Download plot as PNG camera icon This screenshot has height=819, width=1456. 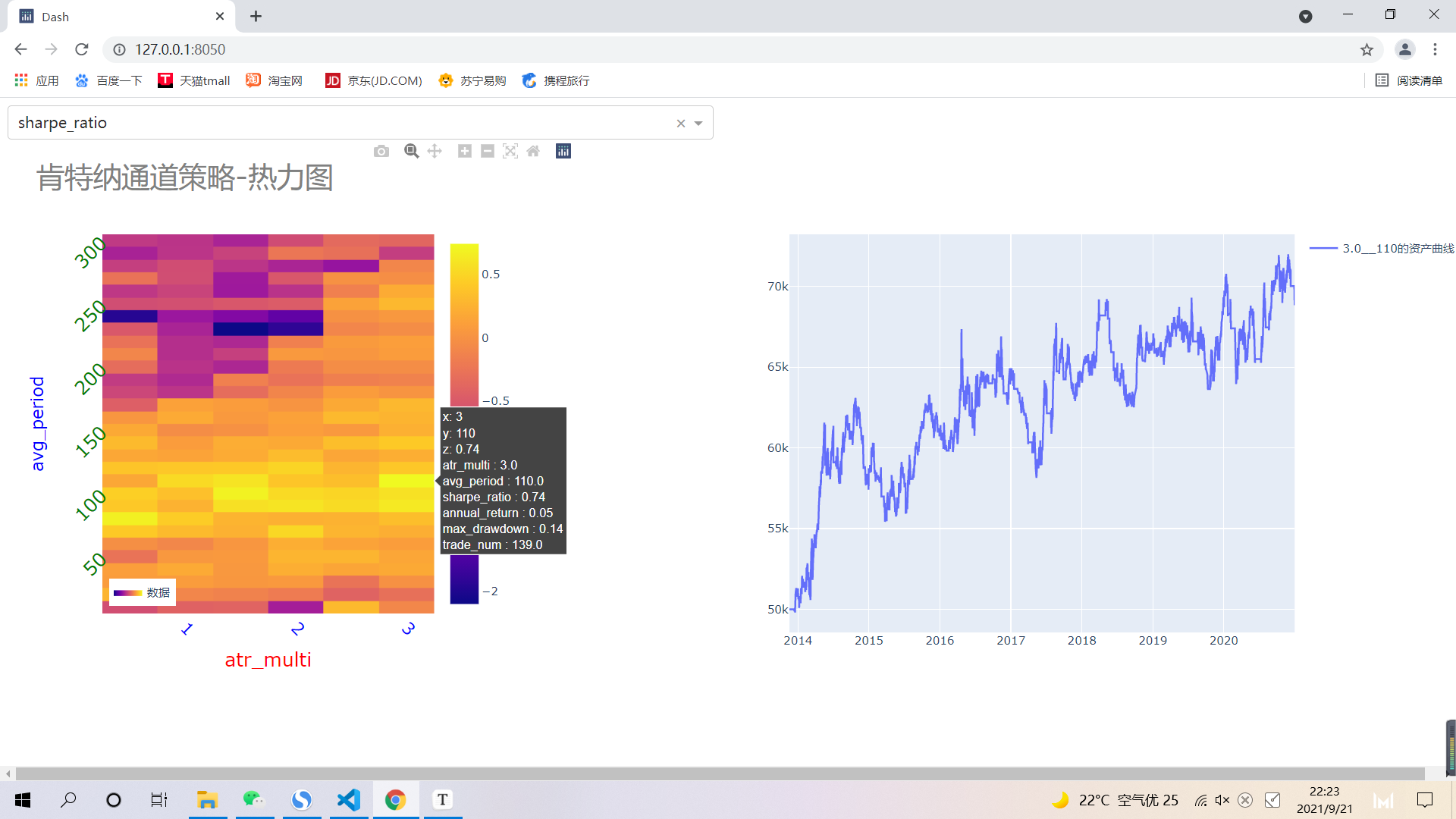[381, 151]
